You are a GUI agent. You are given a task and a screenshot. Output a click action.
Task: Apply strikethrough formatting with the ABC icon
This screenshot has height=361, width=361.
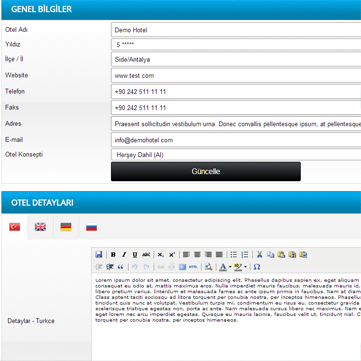point(146,255)
